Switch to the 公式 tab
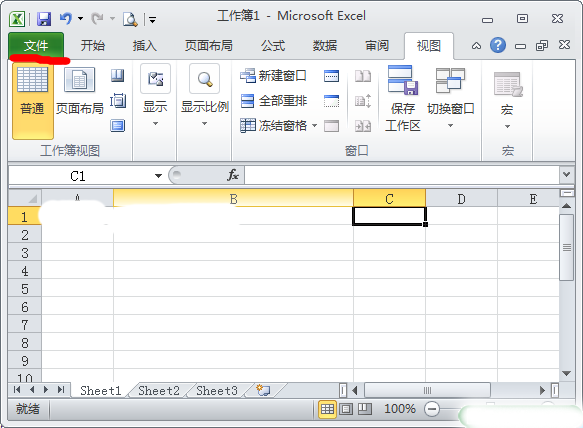The height and width of the screenshot is (428, 583). tap(273, 46)
